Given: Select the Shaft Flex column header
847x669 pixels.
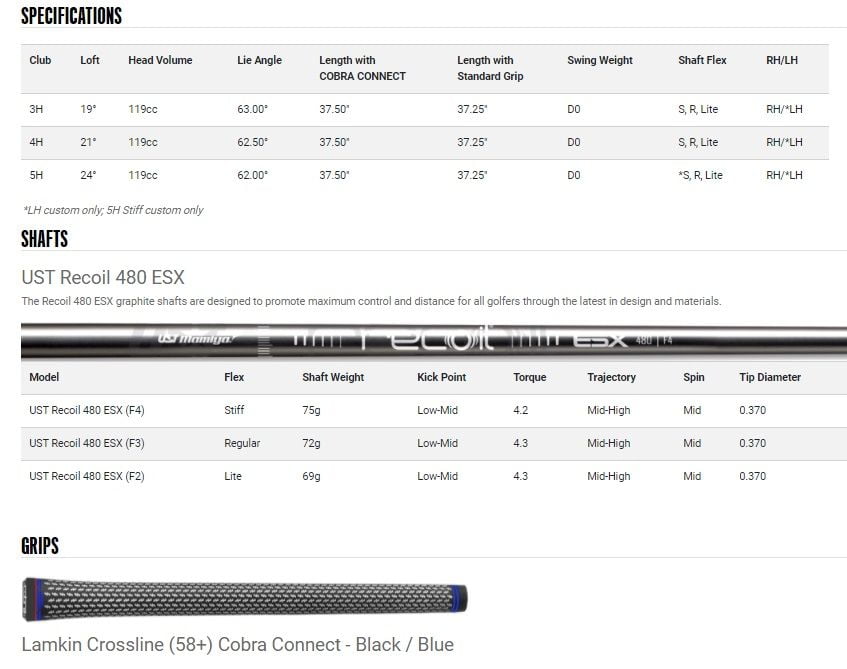Looking at the screenshot, I should click(702, 60).
